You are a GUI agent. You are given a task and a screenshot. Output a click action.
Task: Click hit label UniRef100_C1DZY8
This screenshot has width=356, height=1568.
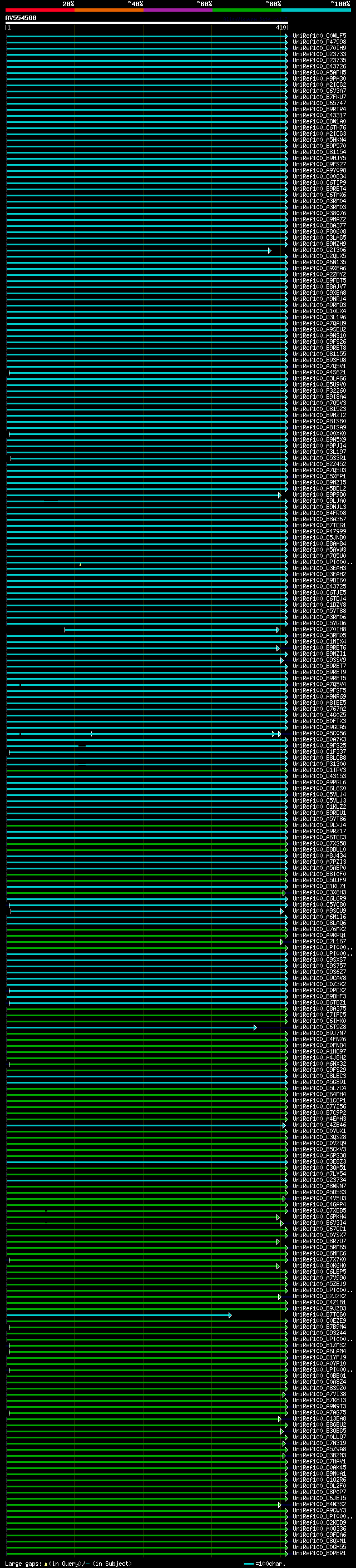click(319, 605)
